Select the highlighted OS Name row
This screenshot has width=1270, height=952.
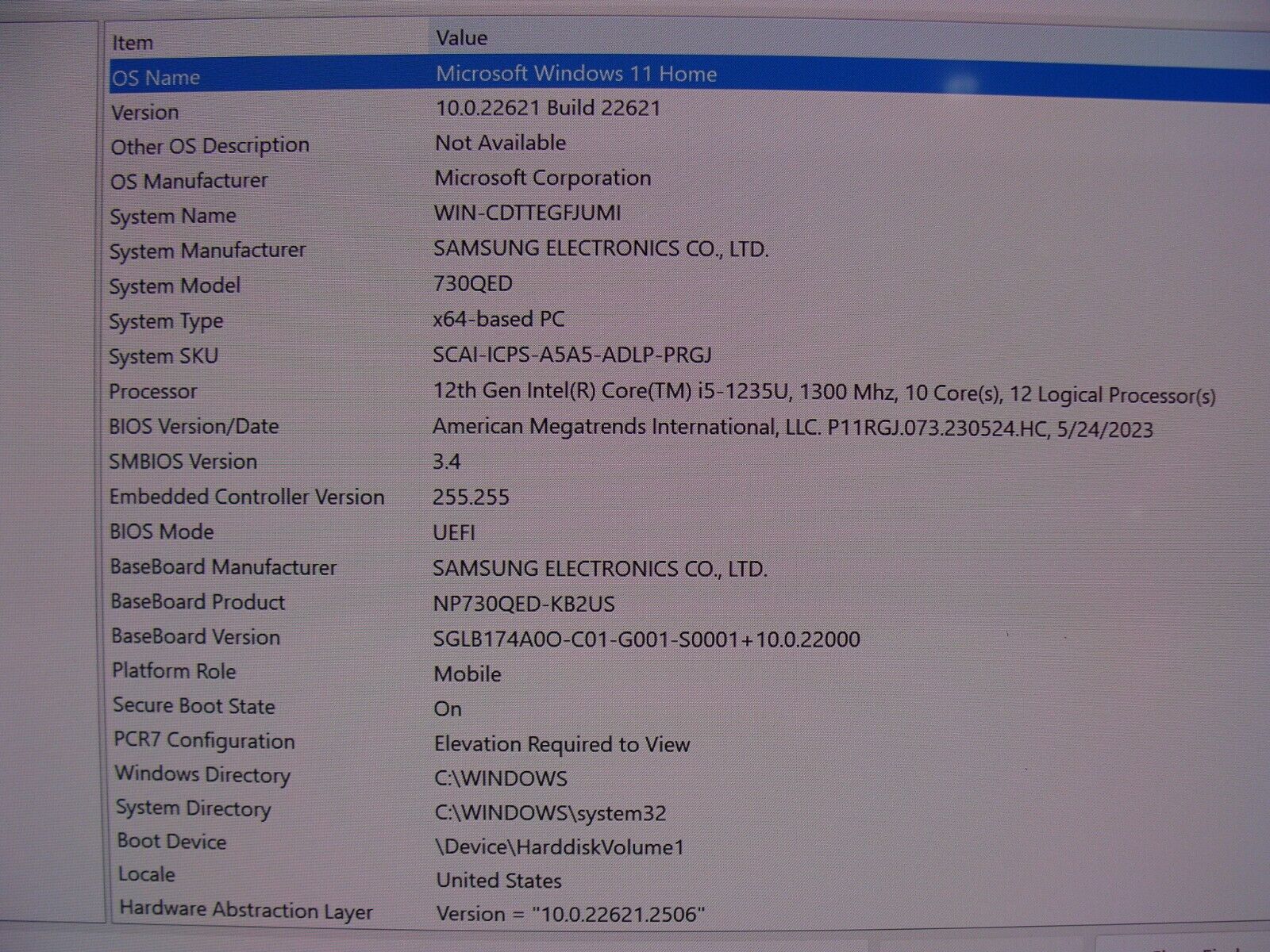[689, 79]
